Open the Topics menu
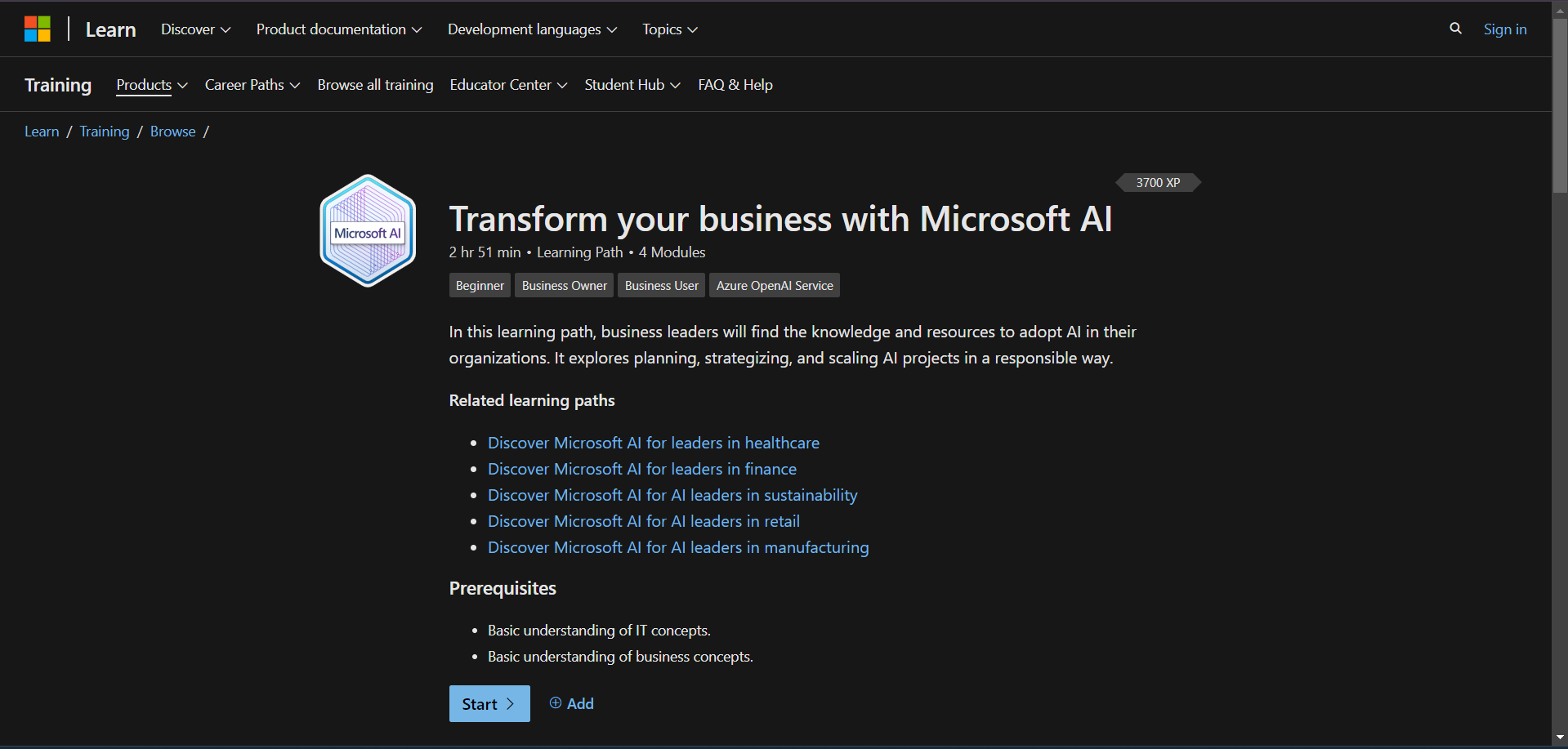 (668, 29)
